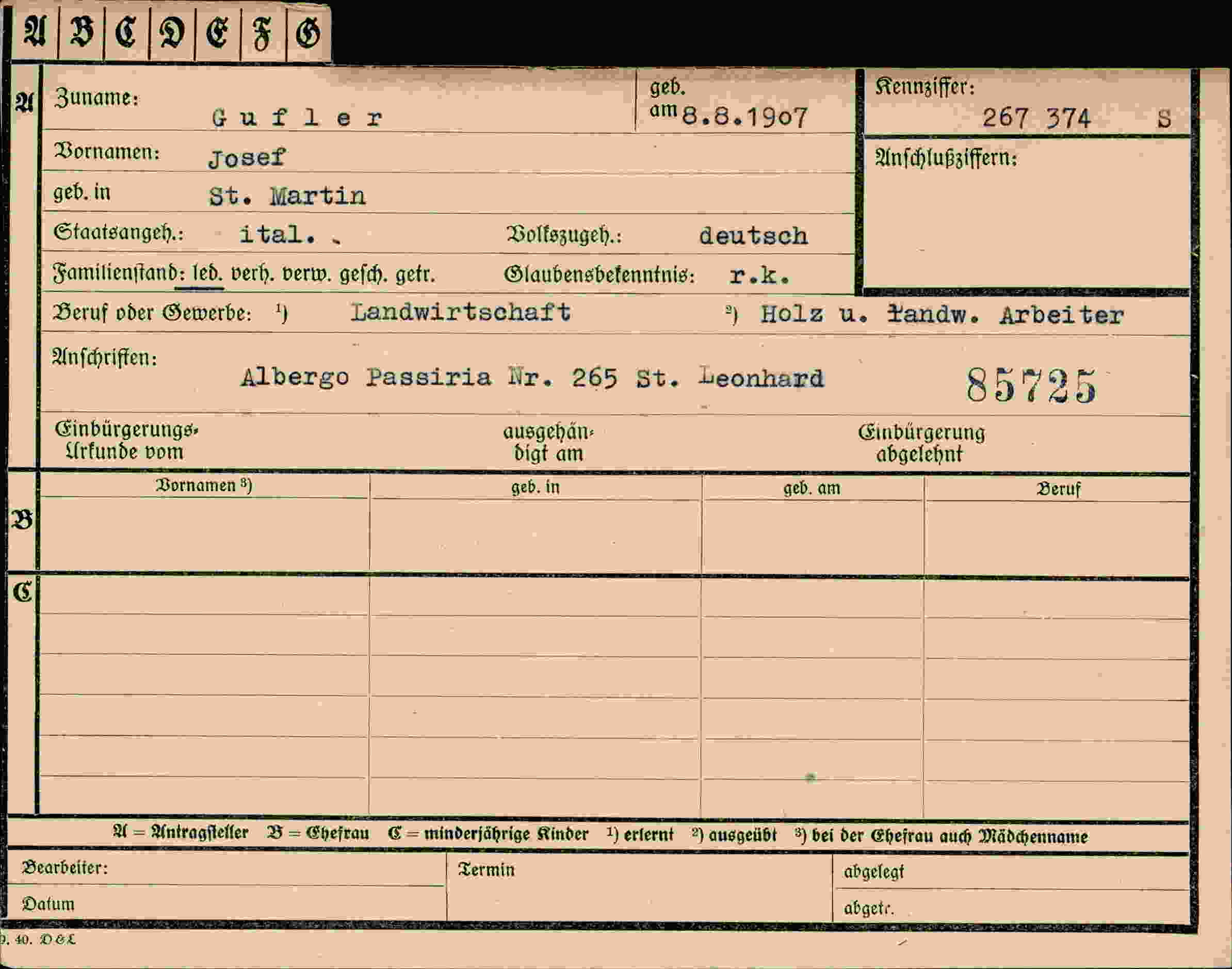
Task: Click the 'abgelegt' label
Action: coord(873,872)
